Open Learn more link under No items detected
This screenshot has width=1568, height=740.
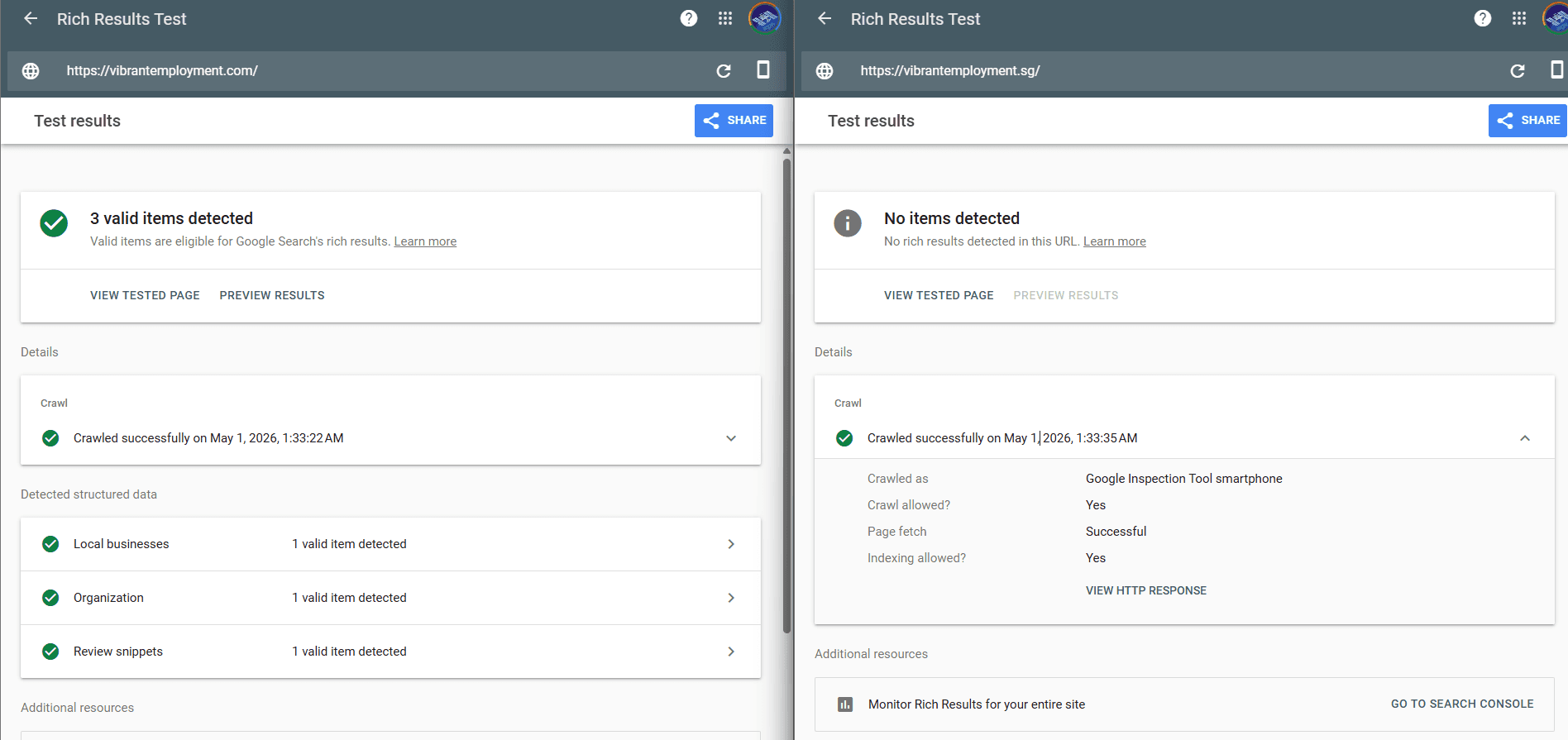pos(1115,241)
